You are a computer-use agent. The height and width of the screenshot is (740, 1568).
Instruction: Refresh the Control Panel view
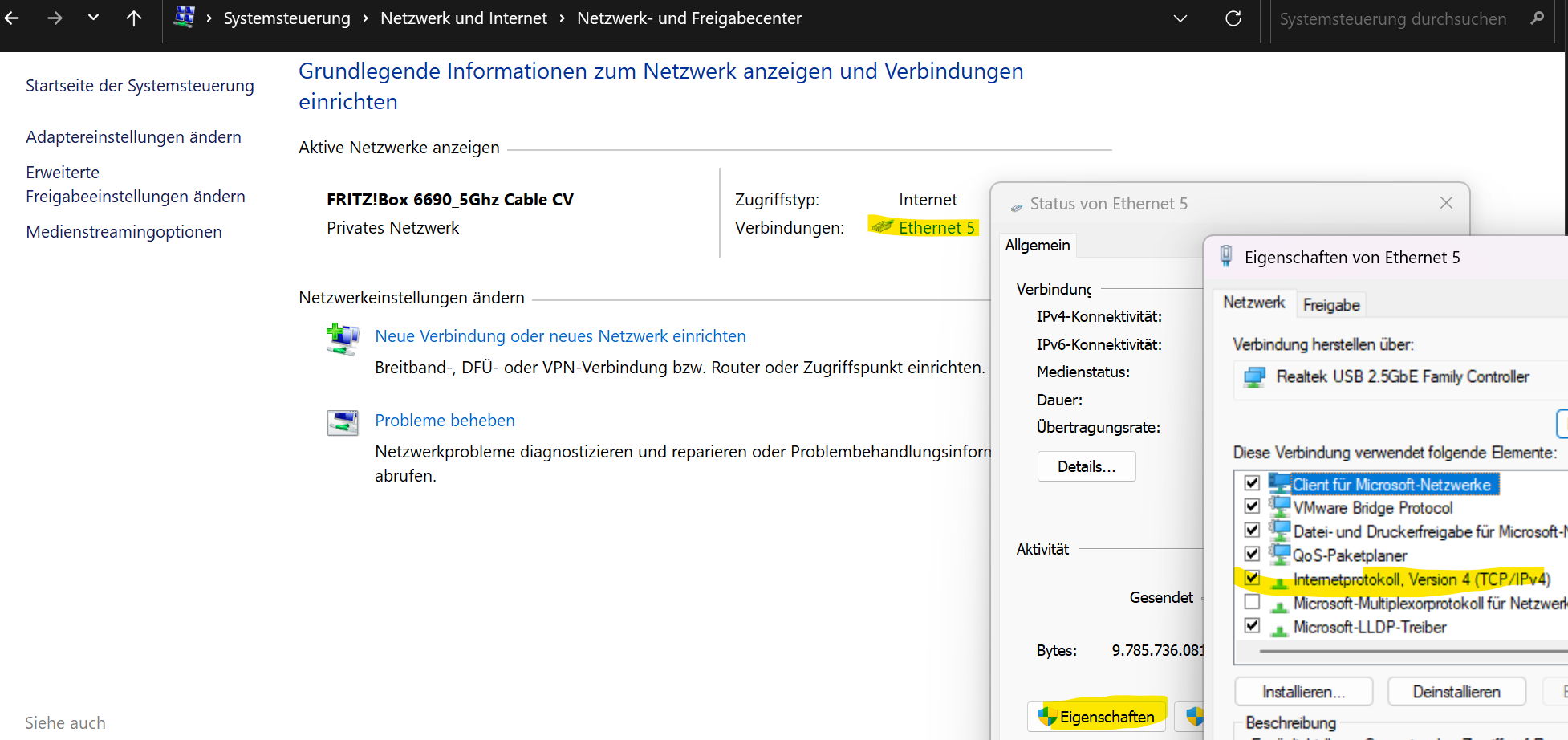(1233, 18)
